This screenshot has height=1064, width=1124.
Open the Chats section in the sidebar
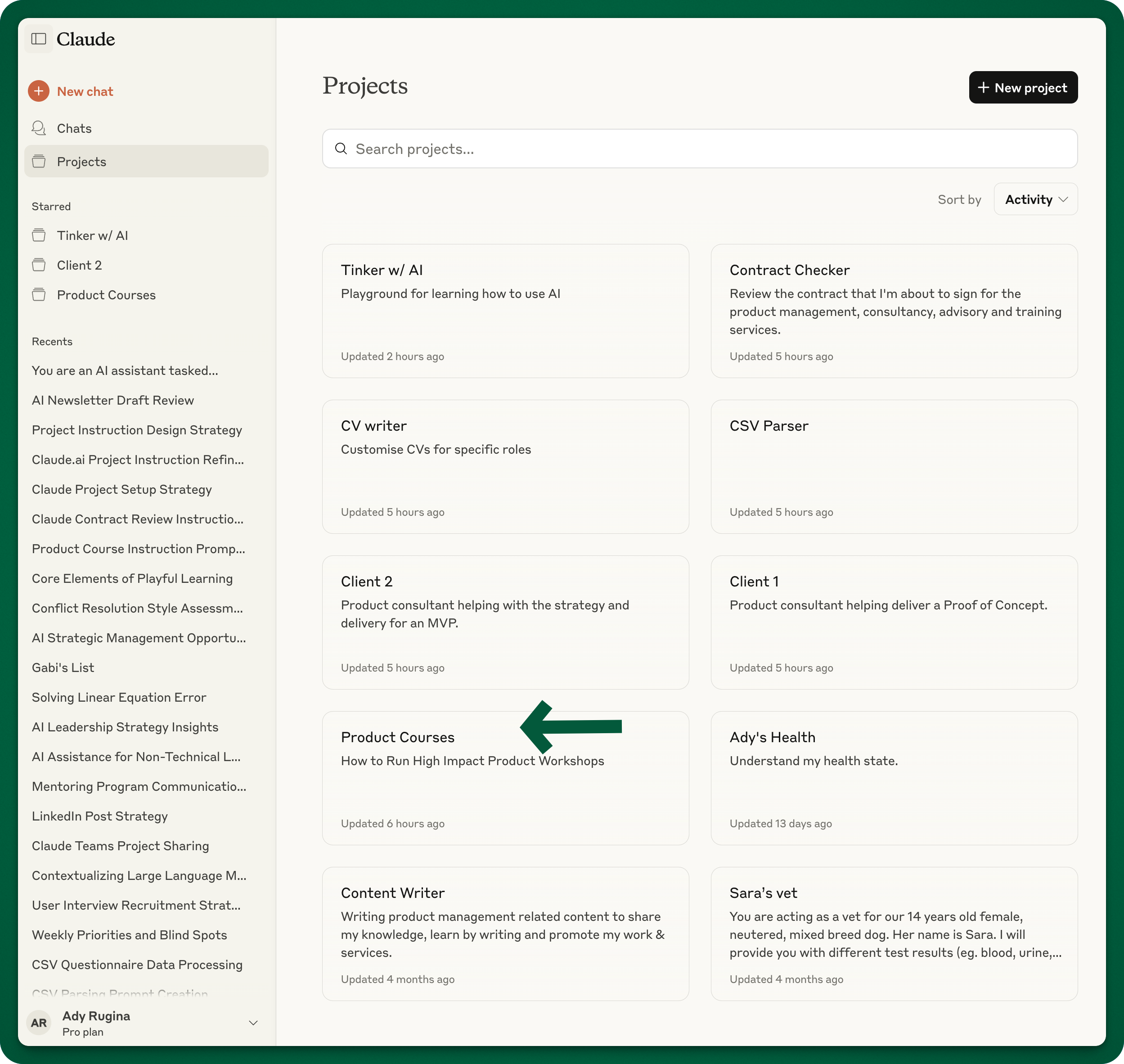tap(74, 128)
